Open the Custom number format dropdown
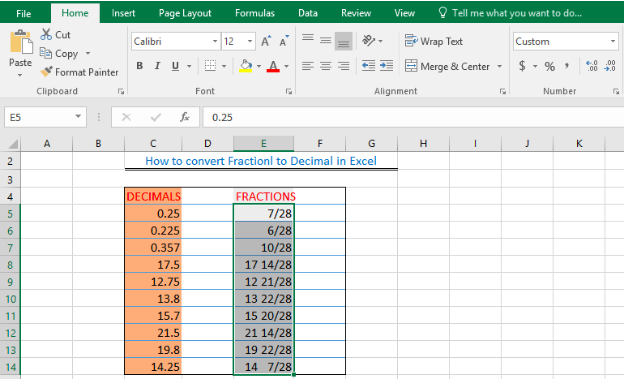 [x=613, y=41]
